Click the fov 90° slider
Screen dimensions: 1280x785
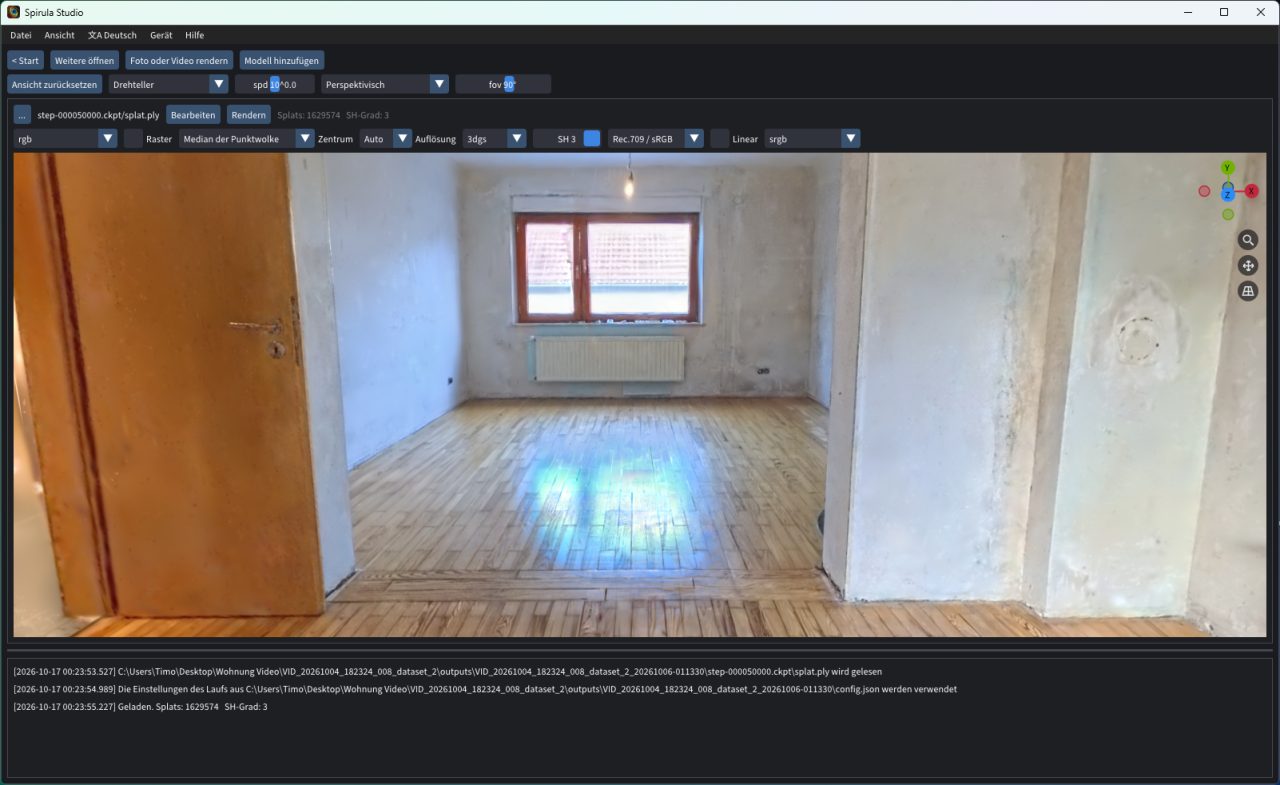pyautogui.click(x=503, y=84)
